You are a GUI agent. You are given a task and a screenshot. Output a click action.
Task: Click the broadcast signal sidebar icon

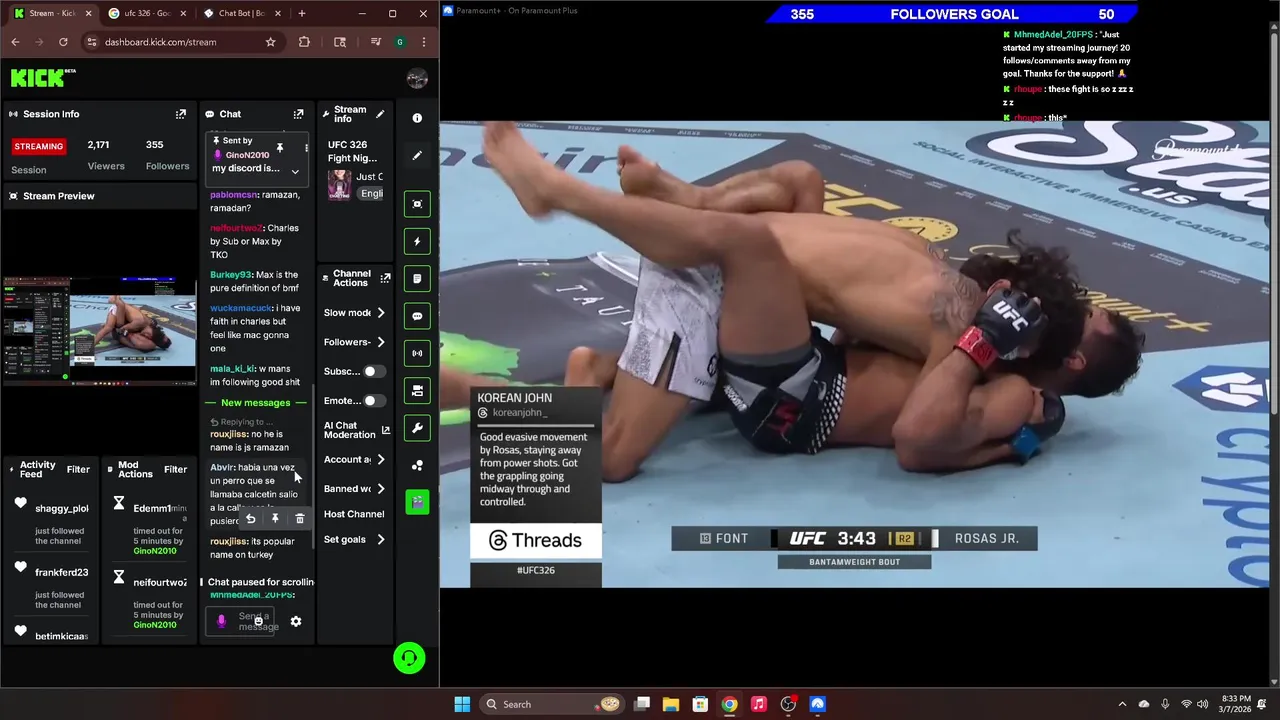pyautogui.click(x=417, y=353)
